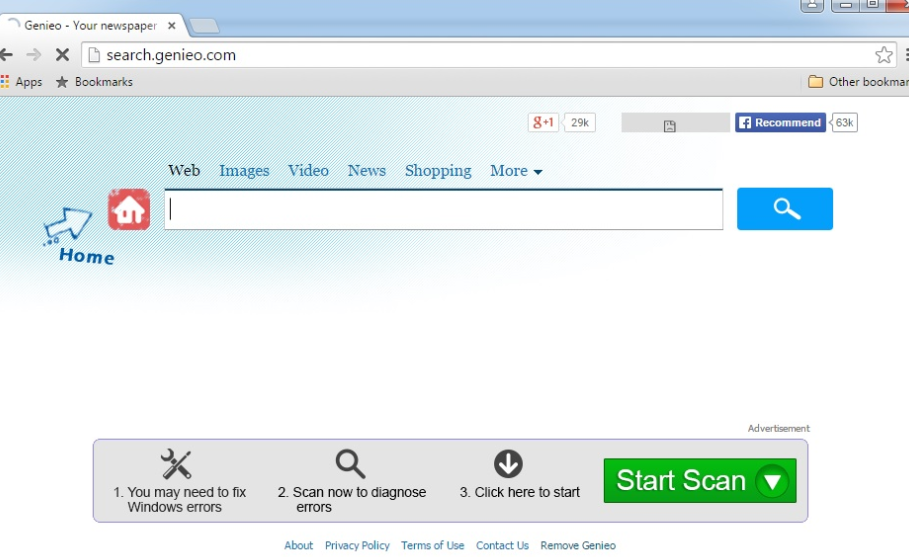Click the Chrome user profile button
The width and height of the screenshot is (909, 560).
coord(812,5)
